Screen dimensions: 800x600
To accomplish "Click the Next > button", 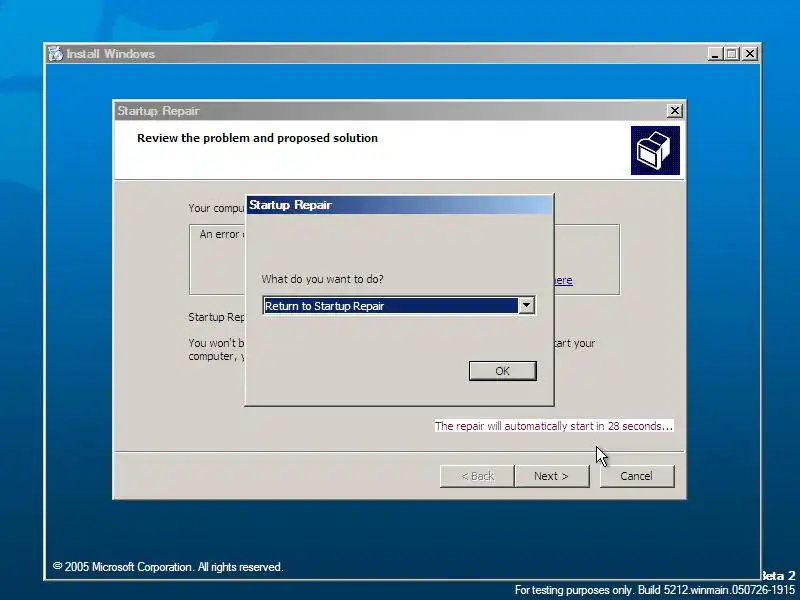I will [552, 476].
